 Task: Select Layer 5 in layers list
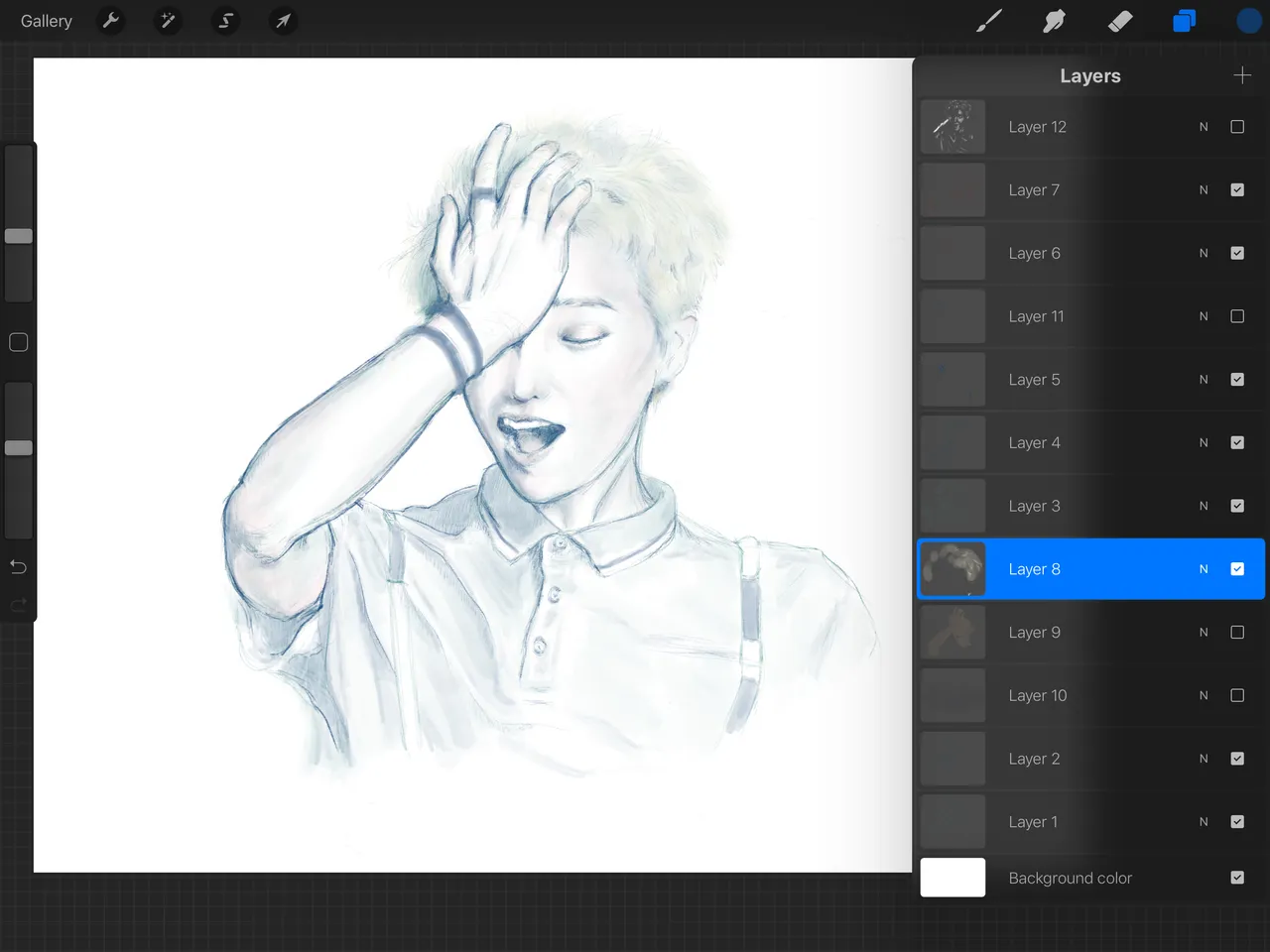click(1034, 380)
